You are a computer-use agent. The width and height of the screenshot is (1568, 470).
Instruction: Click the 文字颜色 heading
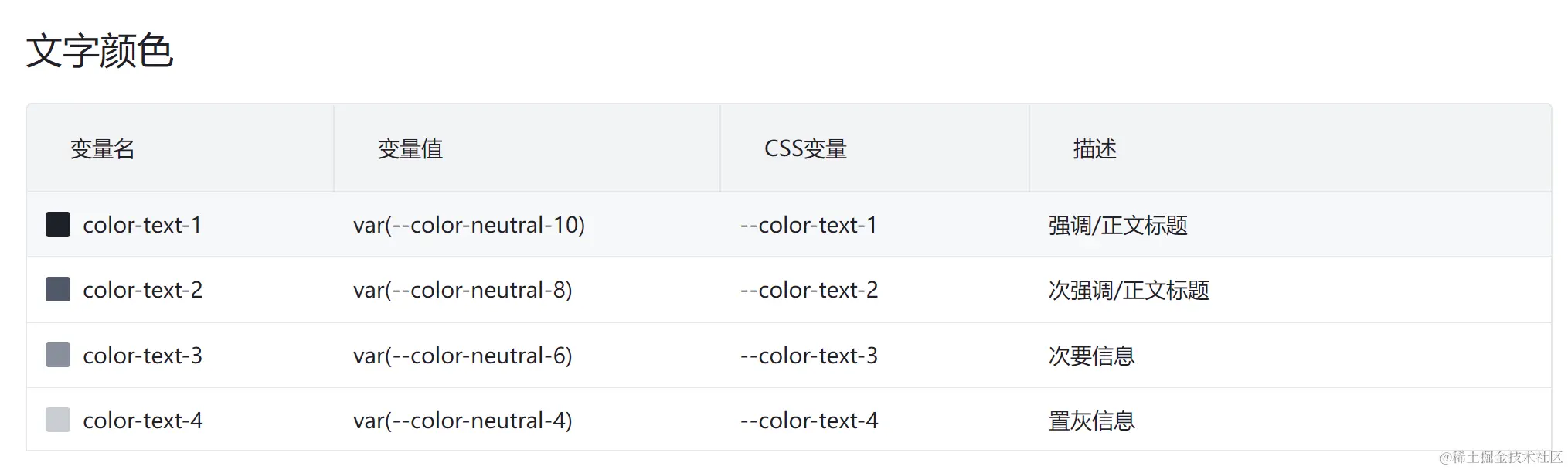pos(100,51)
